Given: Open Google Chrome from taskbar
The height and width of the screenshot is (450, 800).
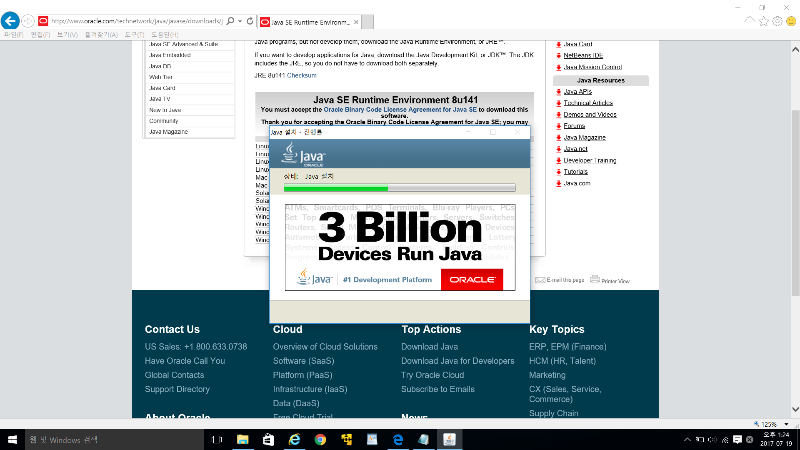Looking at the screenshot, I should coord(320,439).
